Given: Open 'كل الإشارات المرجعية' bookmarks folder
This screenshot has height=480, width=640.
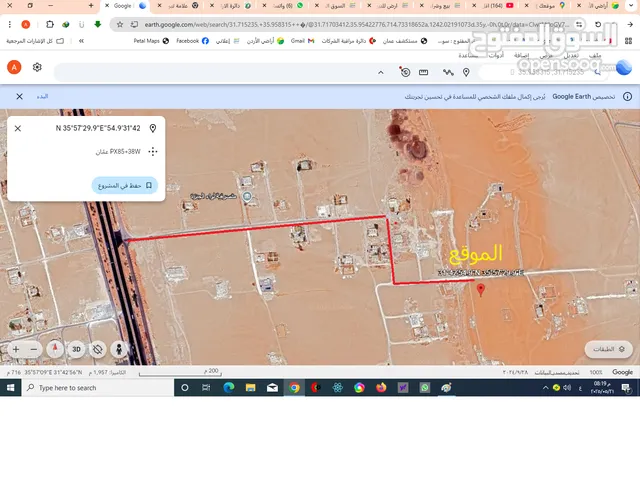Looking at the screenshot, I should 35,41.
